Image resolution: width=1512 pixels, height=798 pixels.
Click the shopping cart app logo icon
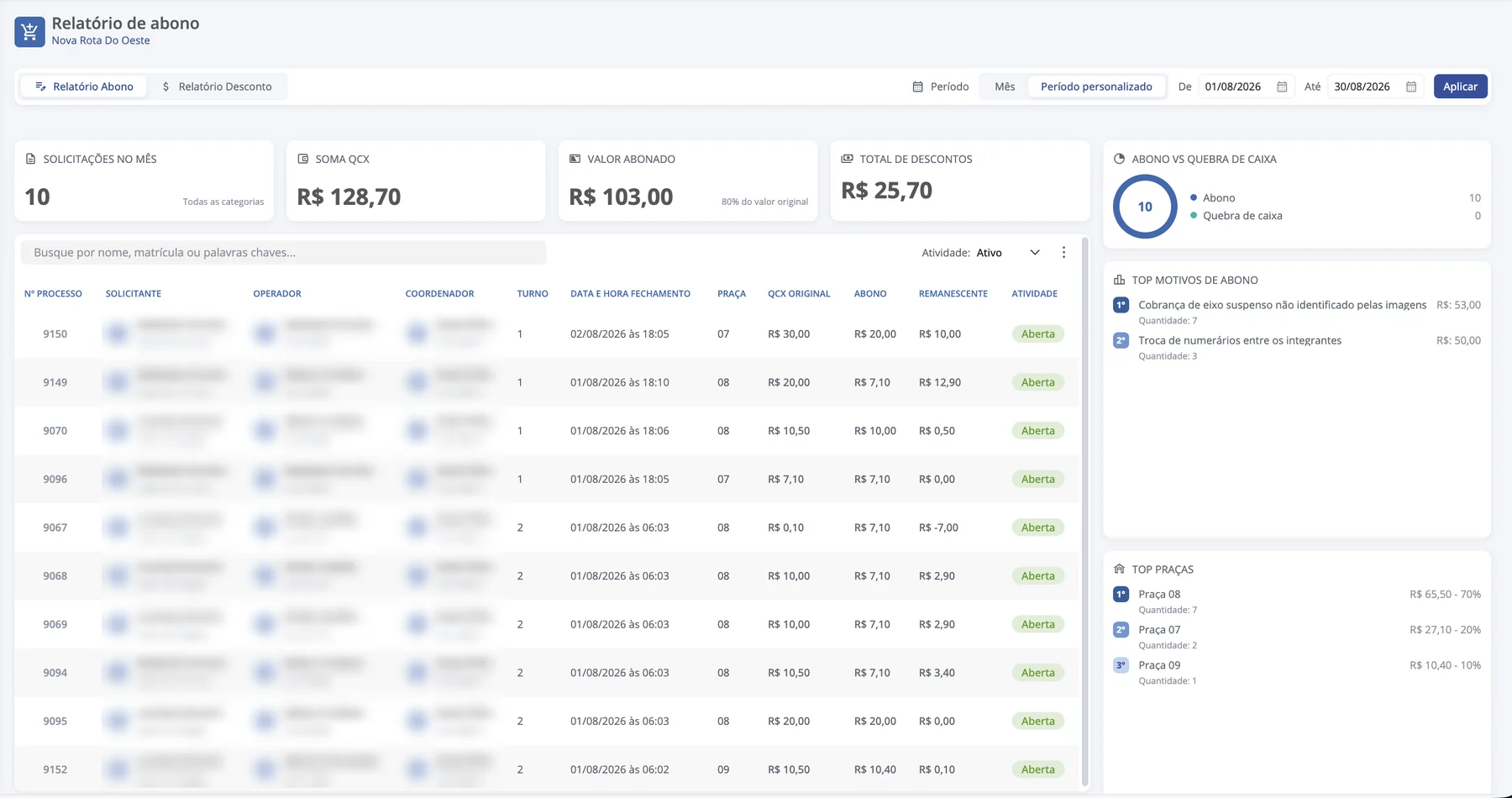tap(29, 32)
